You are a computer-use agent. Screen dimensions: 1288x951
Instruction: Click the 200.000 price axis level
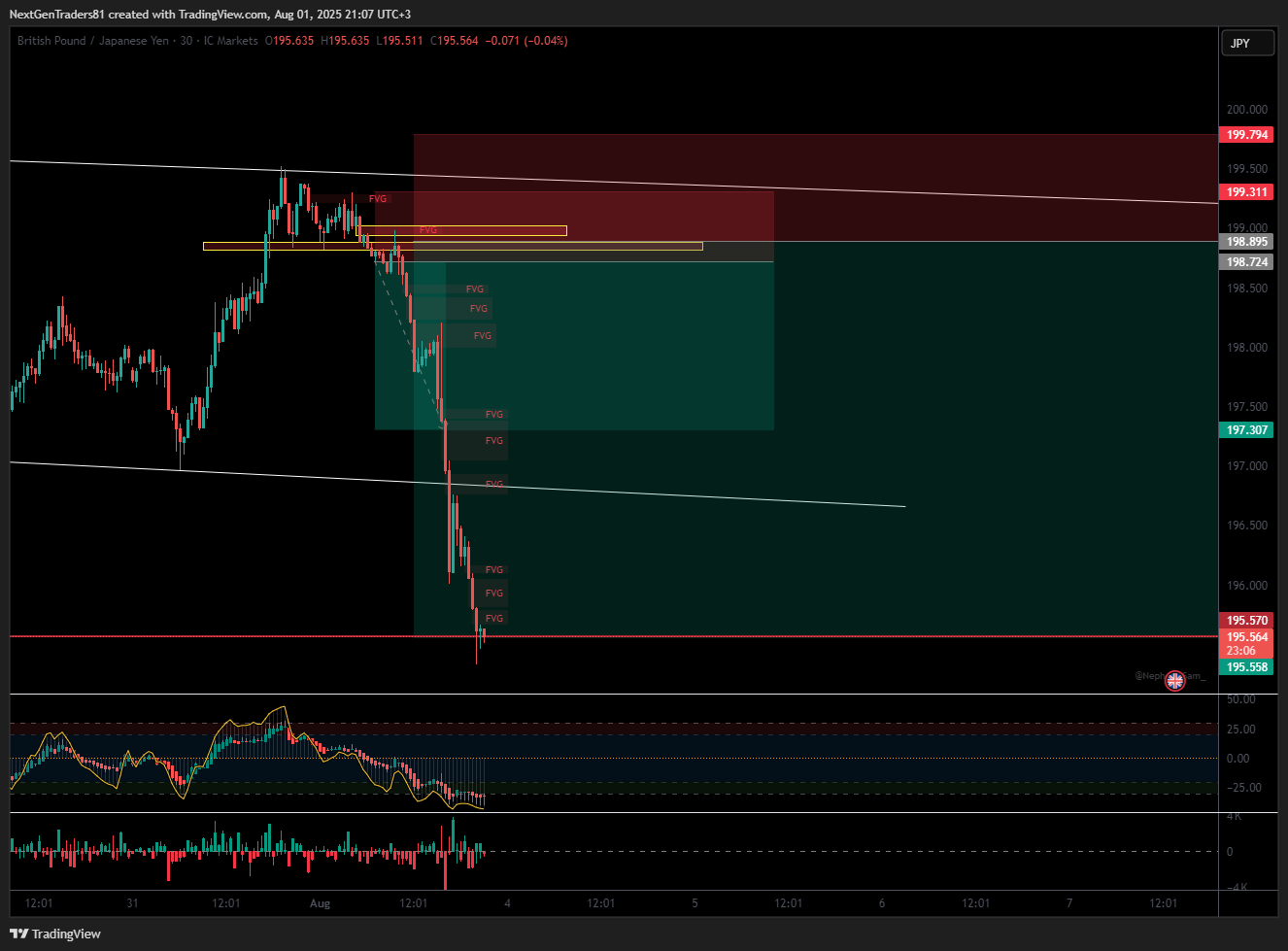coord(1247,110)
